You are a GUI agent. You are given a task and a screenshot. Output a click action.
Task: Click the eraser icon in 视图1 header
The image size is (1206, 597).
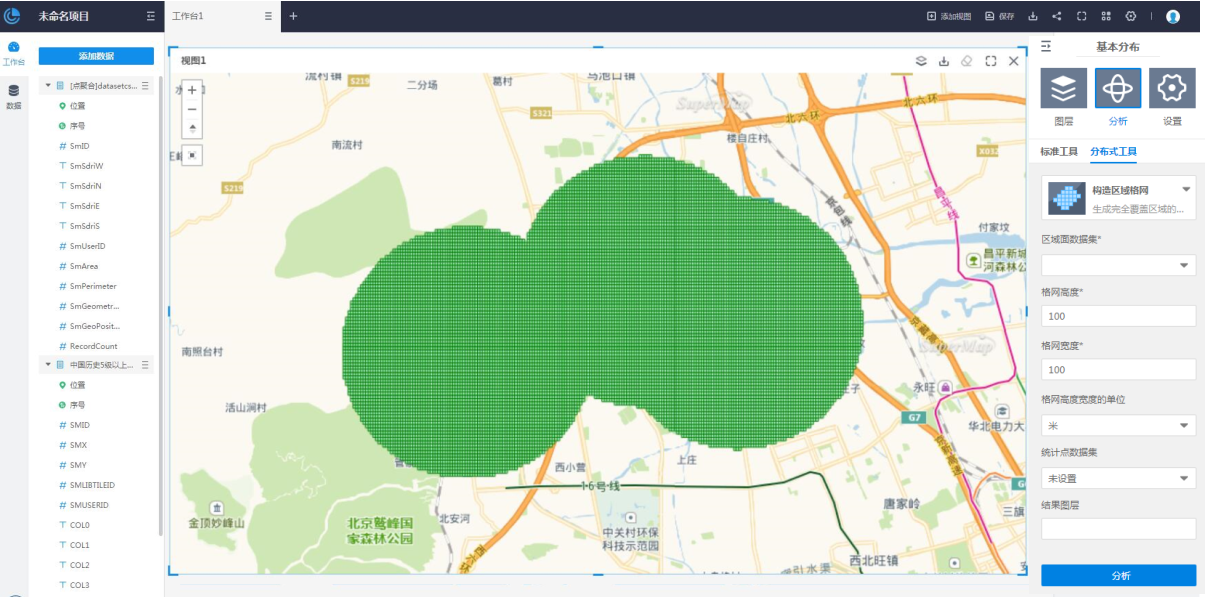pos(966,61)
